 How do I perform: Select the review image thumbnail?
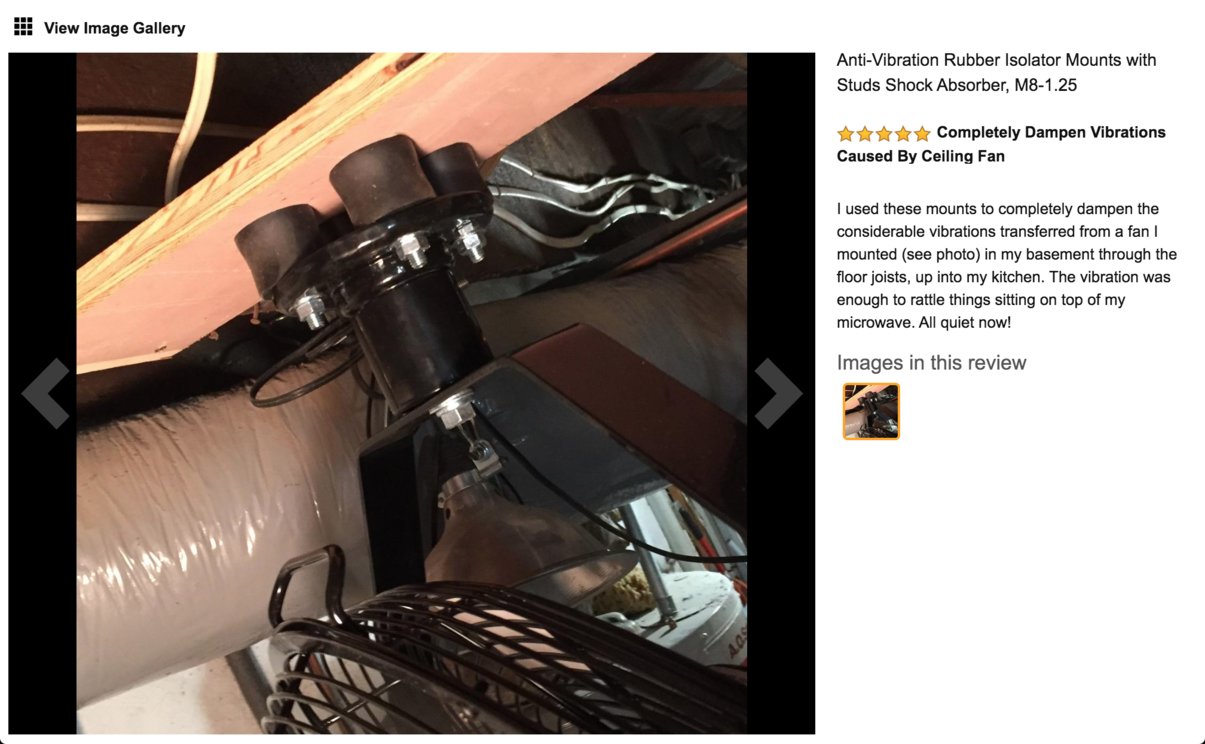871,411
